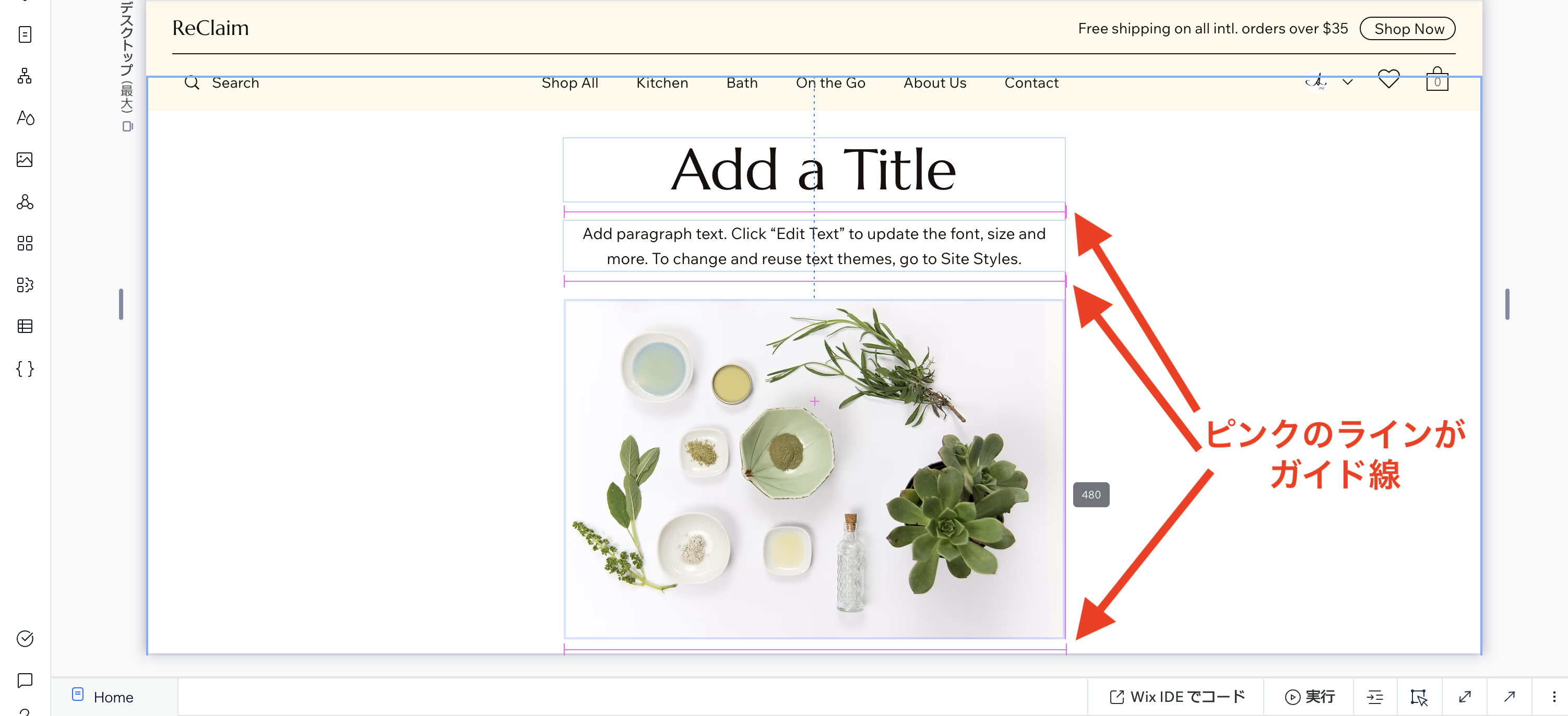Click the Wix IDE でコード link
This screenshot has height=716, width=1568.
[x=1177, y=697]
